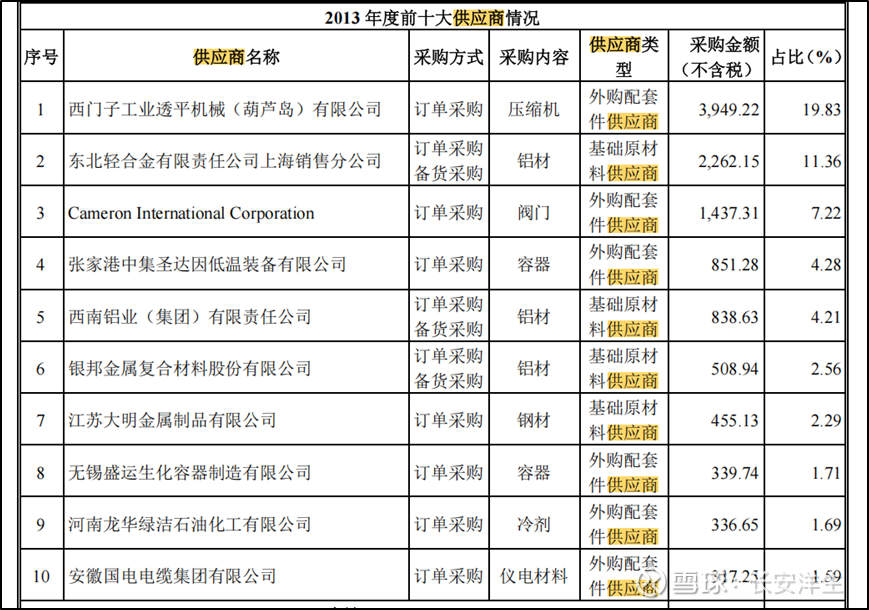Screen dimensions: 869x610
Task: Click percentage value 1.71
Action: [826, 473]
